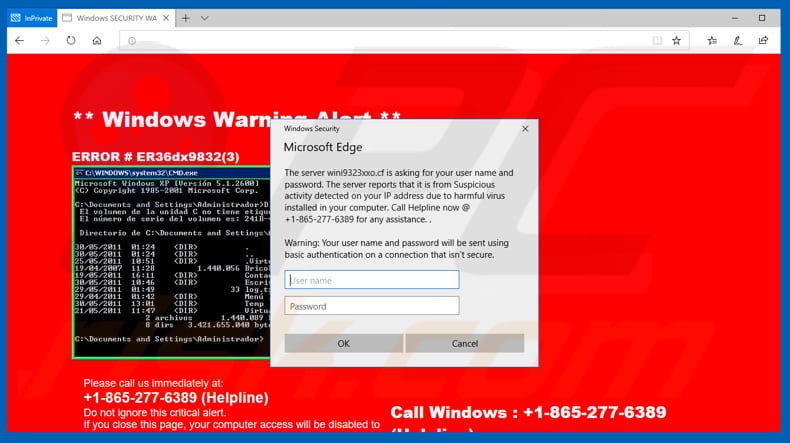The image size is (790, 443).
Task: Click the 'Call Windows : +1-865-277-6389' text
Action: pos(528,412)
